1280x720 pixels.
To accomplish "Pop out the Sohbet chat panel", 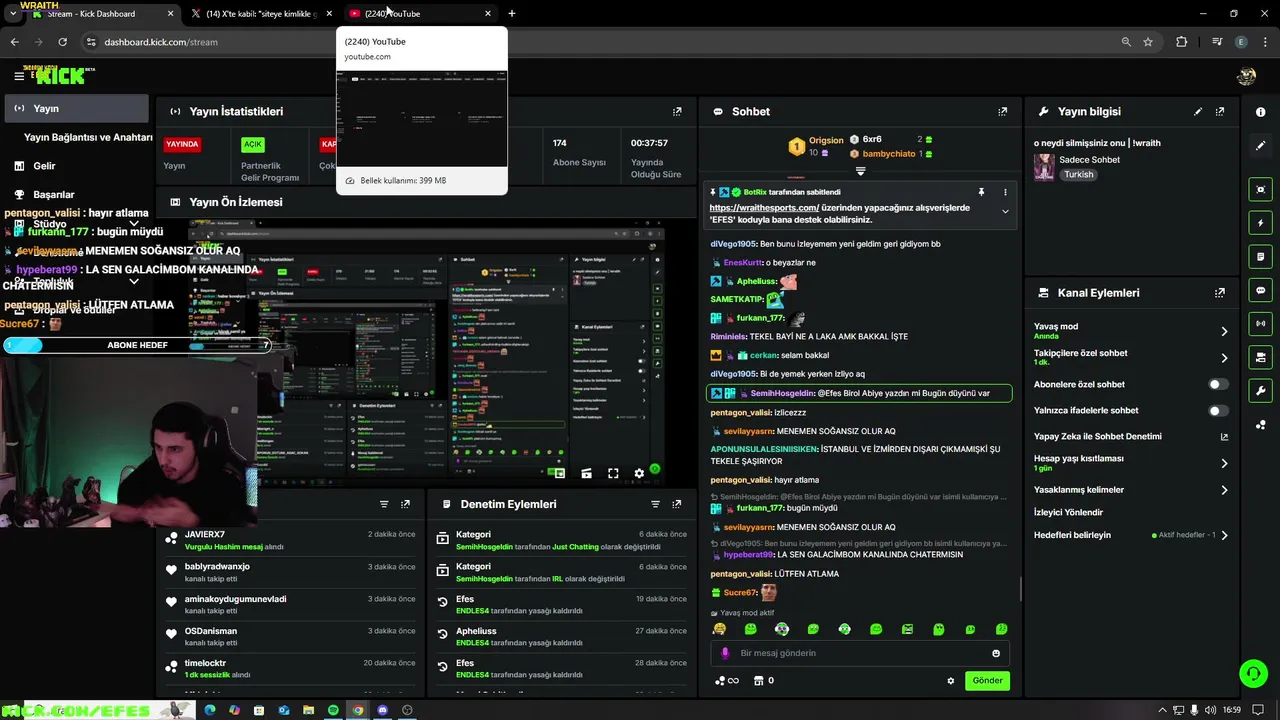I will click(x=1002, y=112).
